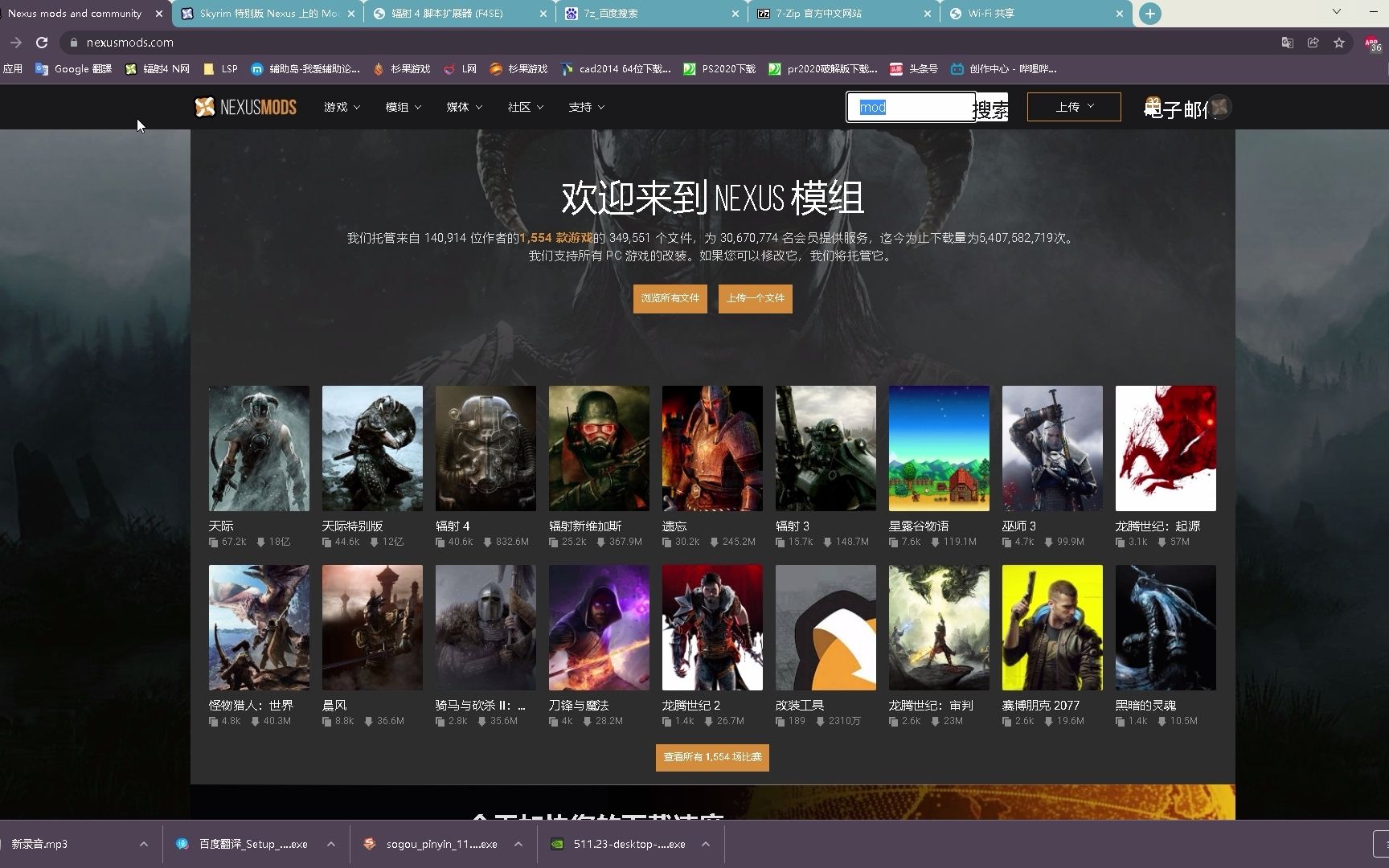Switch to 辐射 4 脚本扩展器 (F4SE) tab
This screenshot has height=868, width=1389.
[x=460, y=14]
